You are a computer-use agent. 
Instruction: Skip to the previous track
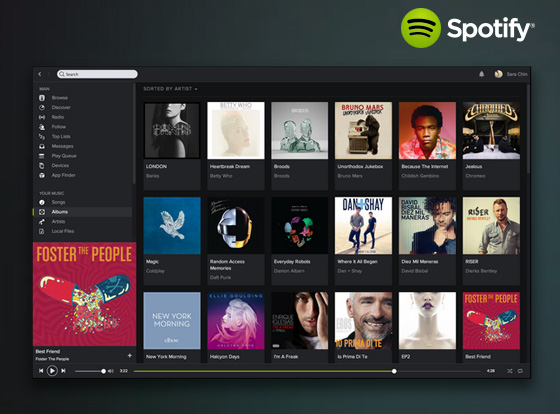point(41,371)
